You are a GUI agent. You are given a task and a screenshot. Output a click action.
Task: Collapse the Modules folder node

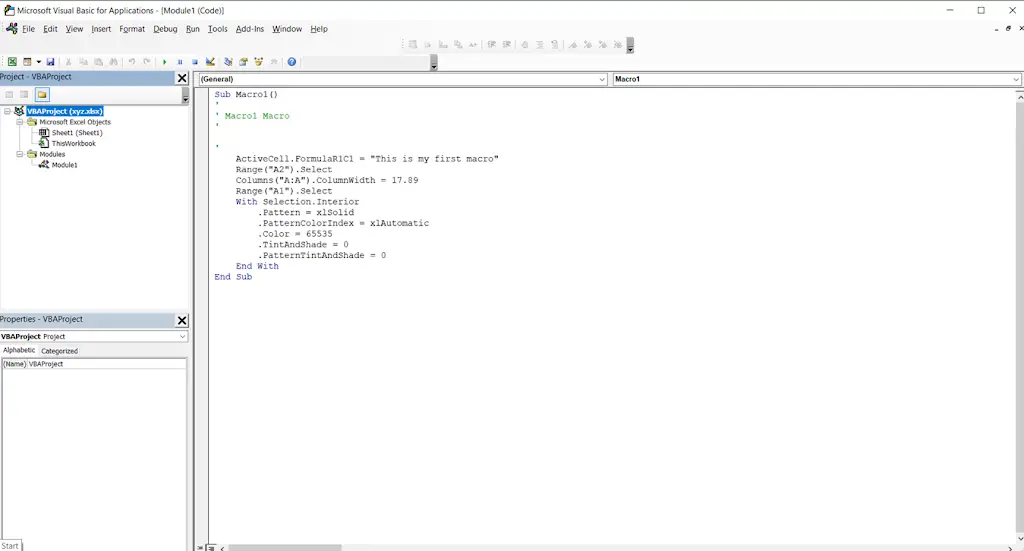(20, 154)
